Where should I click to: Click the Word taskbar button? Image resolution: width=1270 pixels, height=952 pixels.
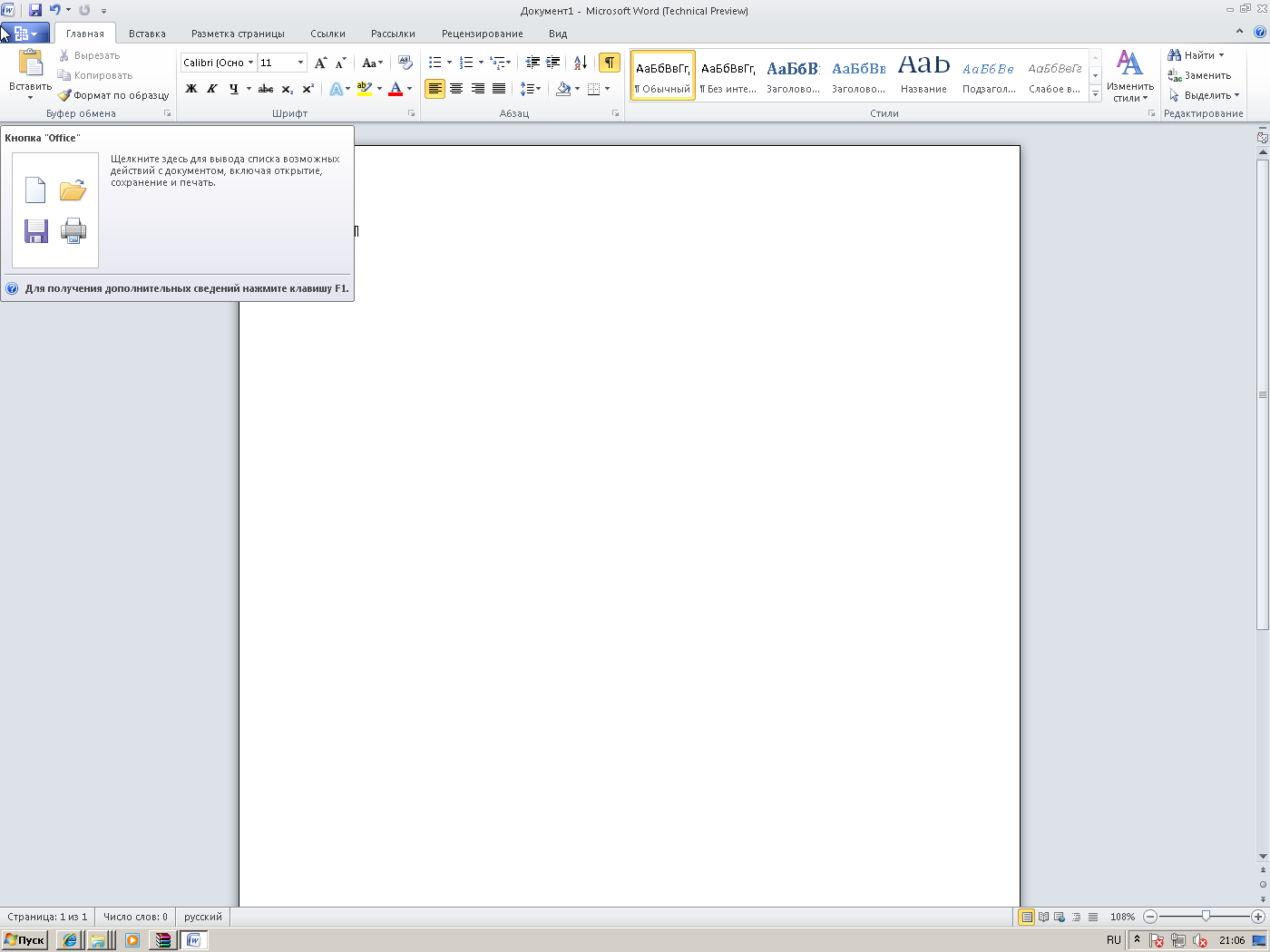tap(194, 940)
